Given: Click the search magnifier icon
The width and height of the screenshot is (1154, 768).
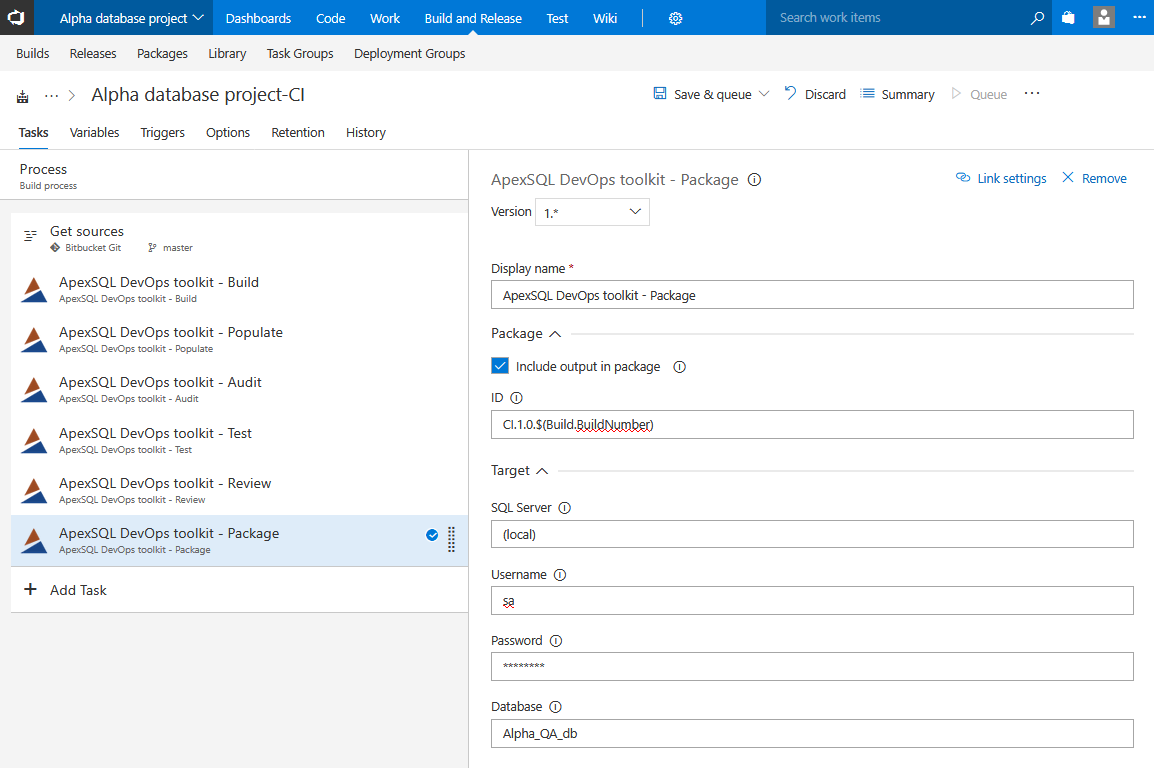Looking at the screenshot, I should click(x=1037, y=18).
